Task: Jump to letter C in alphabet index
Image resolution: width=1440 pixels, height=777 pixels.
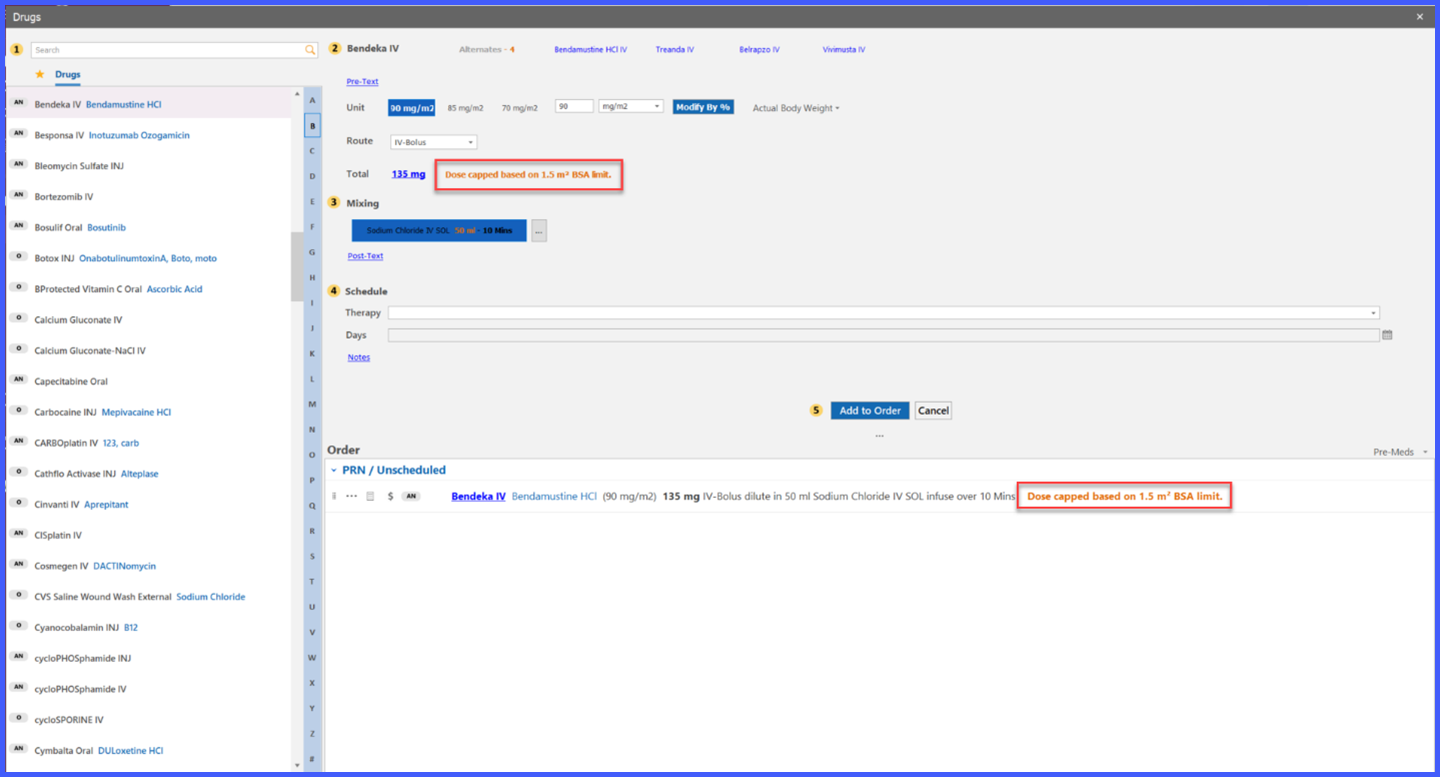Action: click(x=312, y=151)
